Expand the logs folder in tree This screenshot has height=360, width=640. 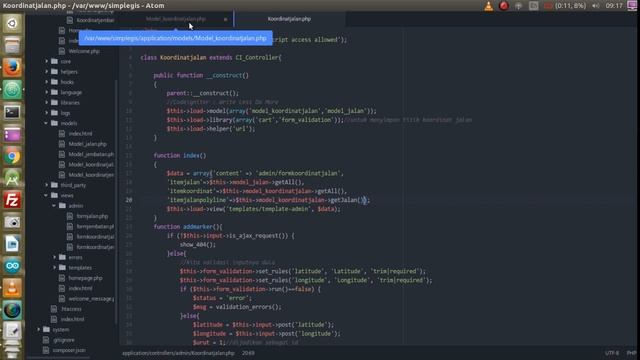pos(47,113)
